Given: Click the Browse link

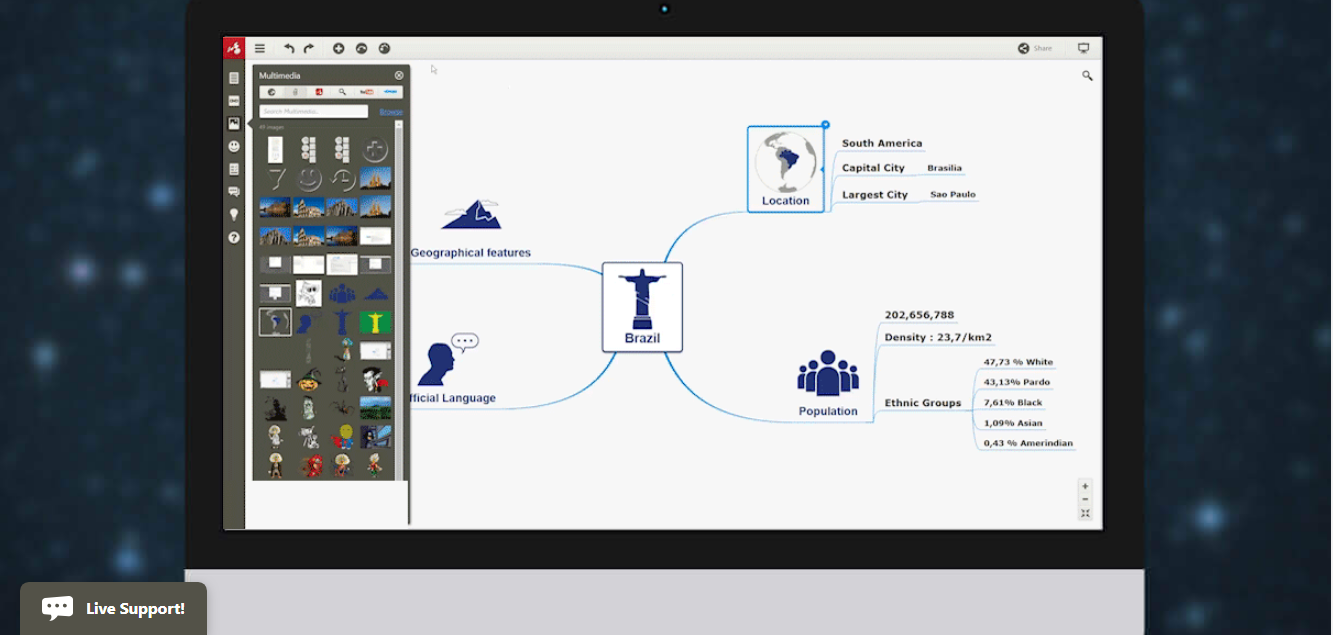Looking at the screenshot, I should (391, 112).
